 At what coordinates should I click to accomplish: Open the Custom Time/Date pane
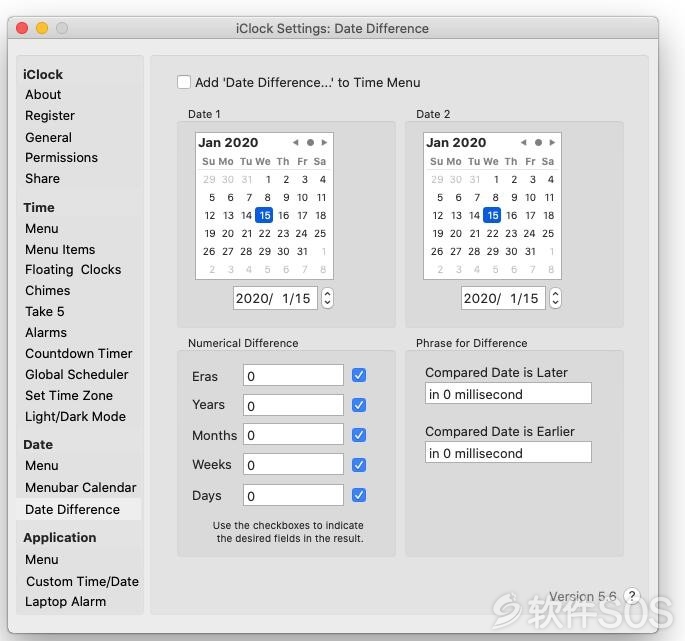pos(82,582)
